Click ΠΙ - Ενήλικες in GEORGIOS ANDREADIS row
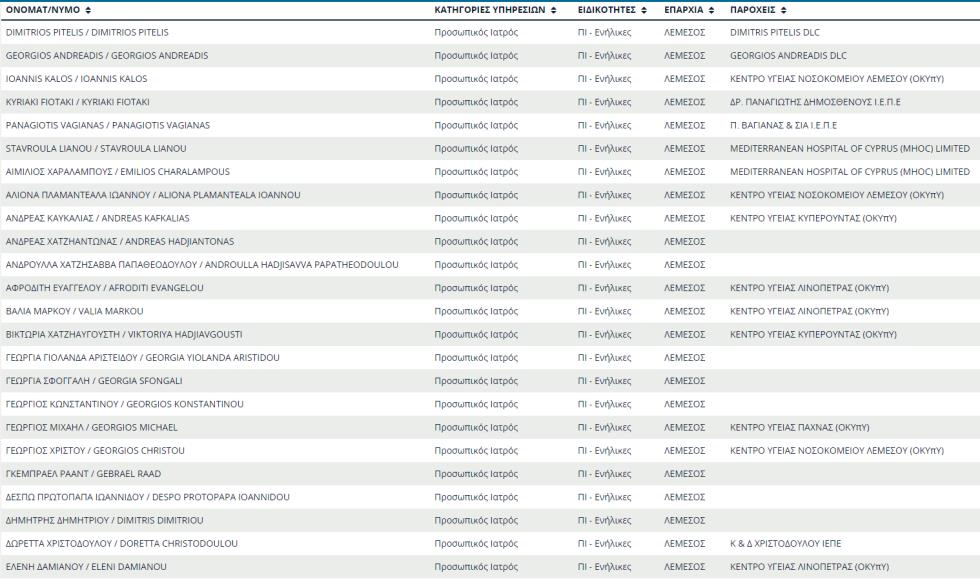Viewport: 980px width, 579px height. click(604, 56)
